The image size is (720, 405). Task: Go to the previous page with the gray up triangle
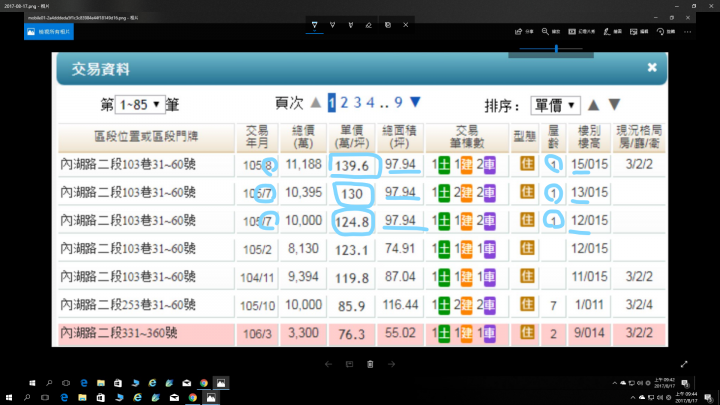(x=315, y=102)
